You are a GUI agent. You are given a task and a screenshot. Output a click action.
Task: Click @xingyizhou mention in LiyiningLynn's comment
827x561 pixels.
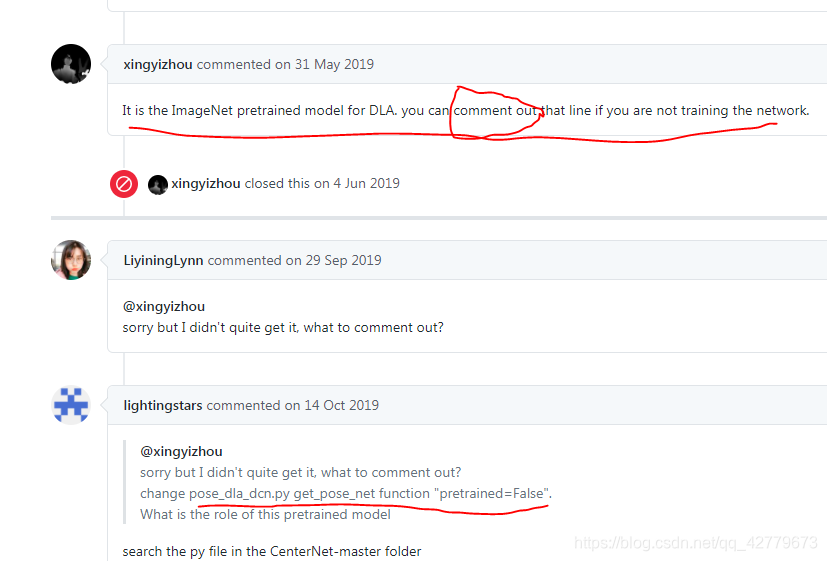(x=164, y=306)
